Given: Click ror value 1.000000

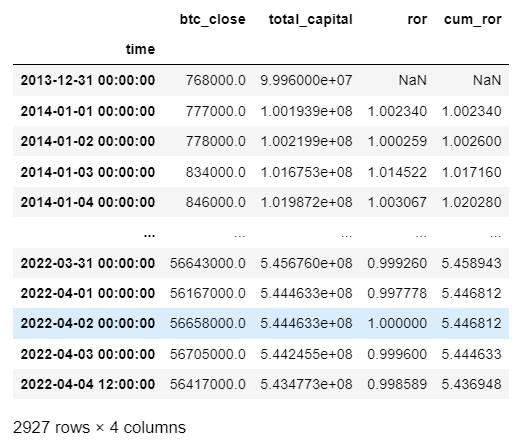Looking at the screenshot, I should (x=397, y=323).
